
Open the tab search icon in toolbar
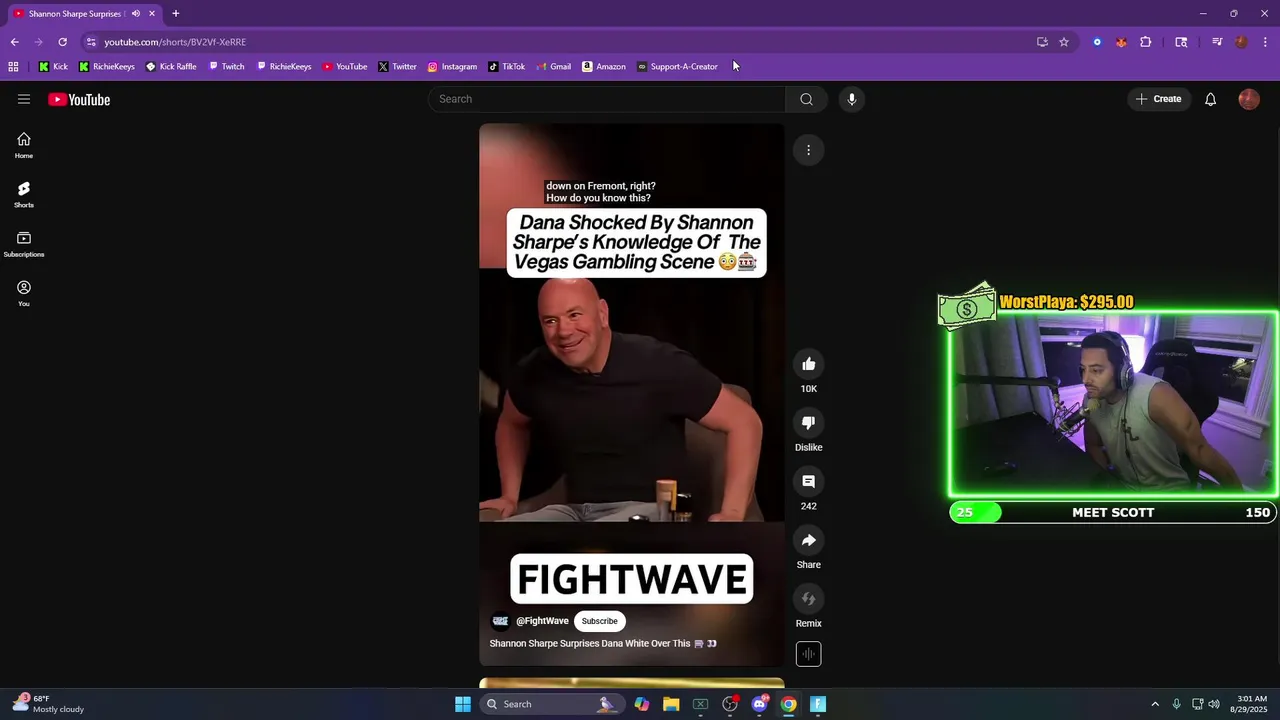tap(1181, 42)
